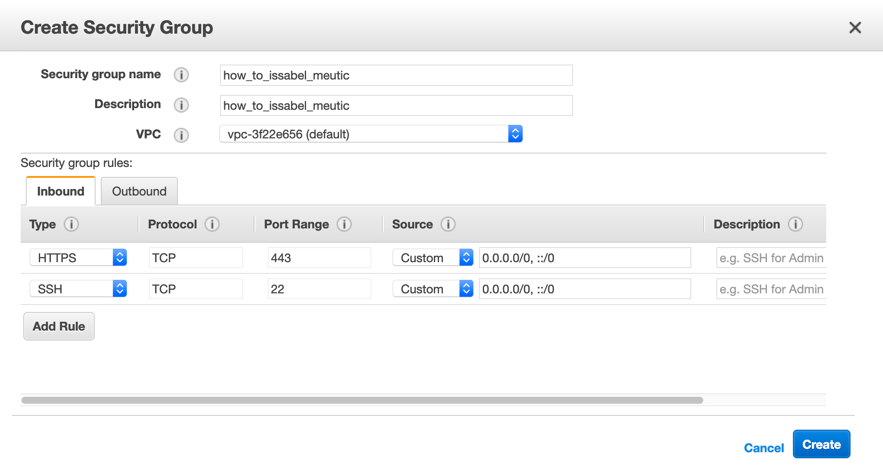Image resolution: width=883 pixels, height=474 pixels.
Task: Switch to the Outbound tab
Action: [x=139, y=191]
